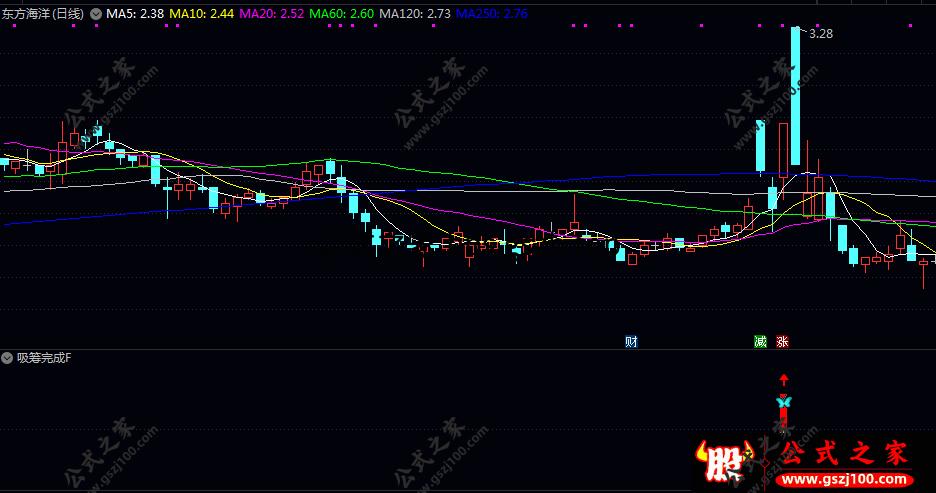Select the MA60: 2.60 indicator label
This screenshot has height=493, width=936.
[341, 14]
